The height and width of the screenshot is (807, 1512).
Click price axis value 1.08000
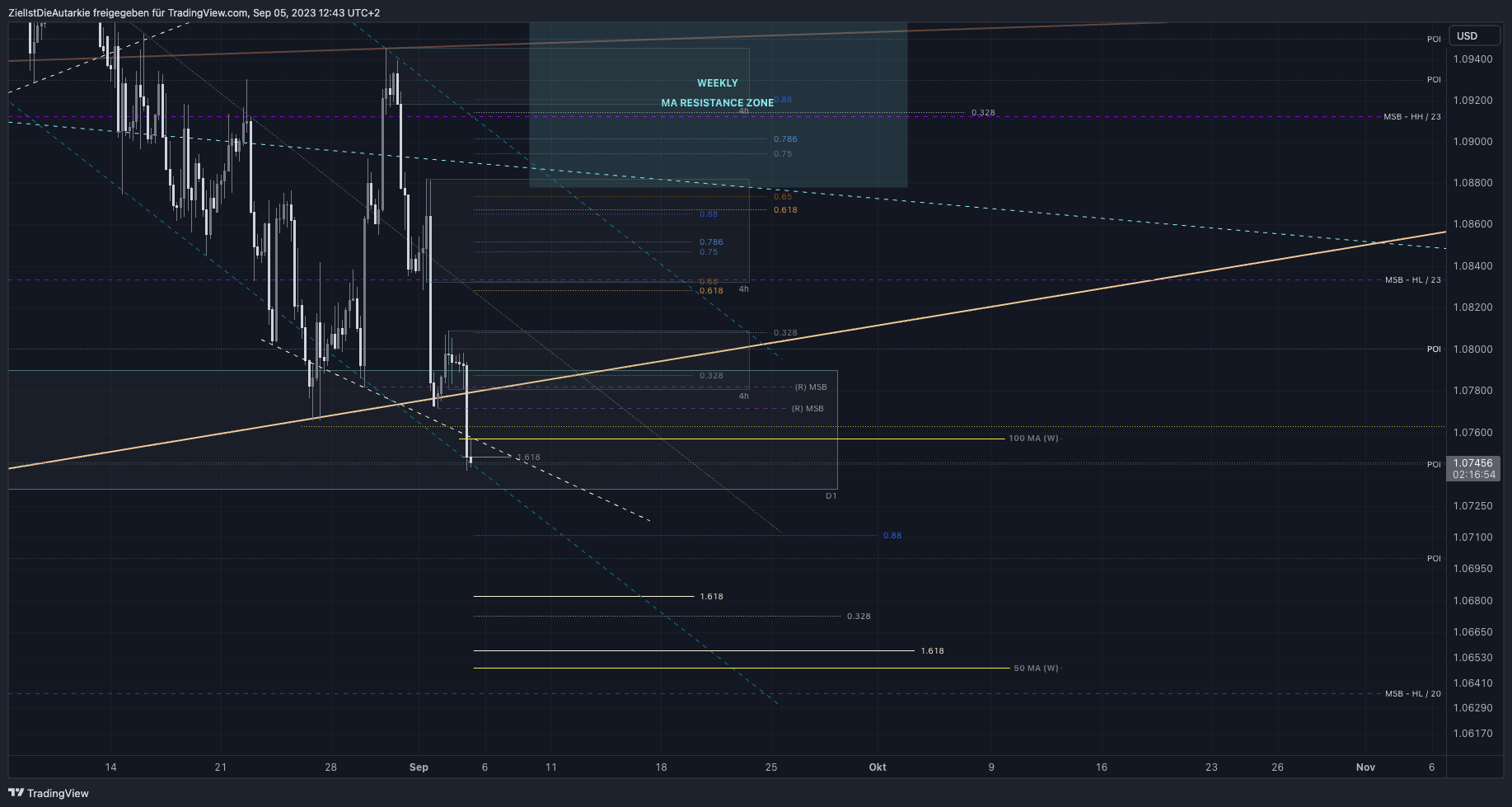pos(1473,350)
